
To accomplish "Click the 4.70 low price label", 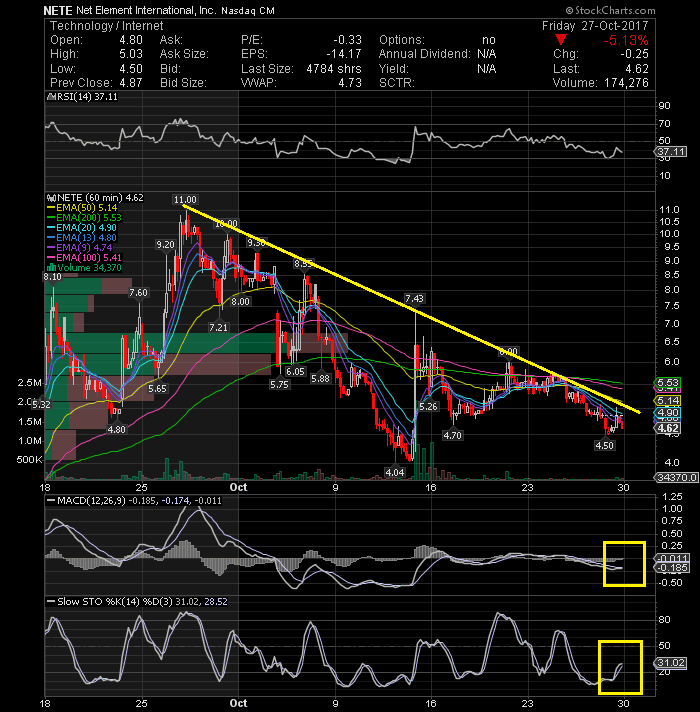I will (453, 435).
